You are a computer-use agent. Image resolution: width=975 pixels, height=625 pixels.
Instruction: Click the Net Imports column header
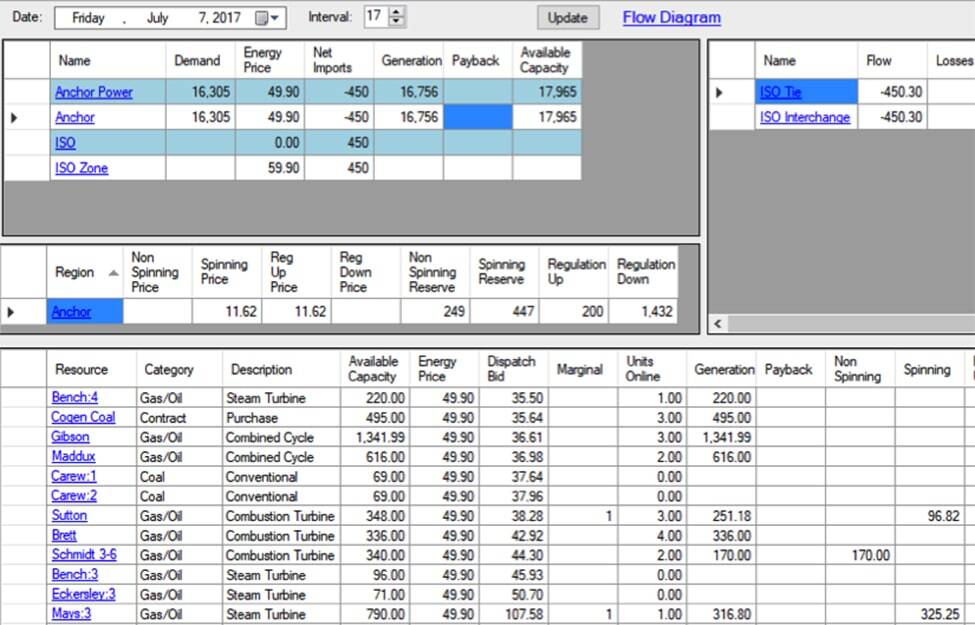pos(339,60)
